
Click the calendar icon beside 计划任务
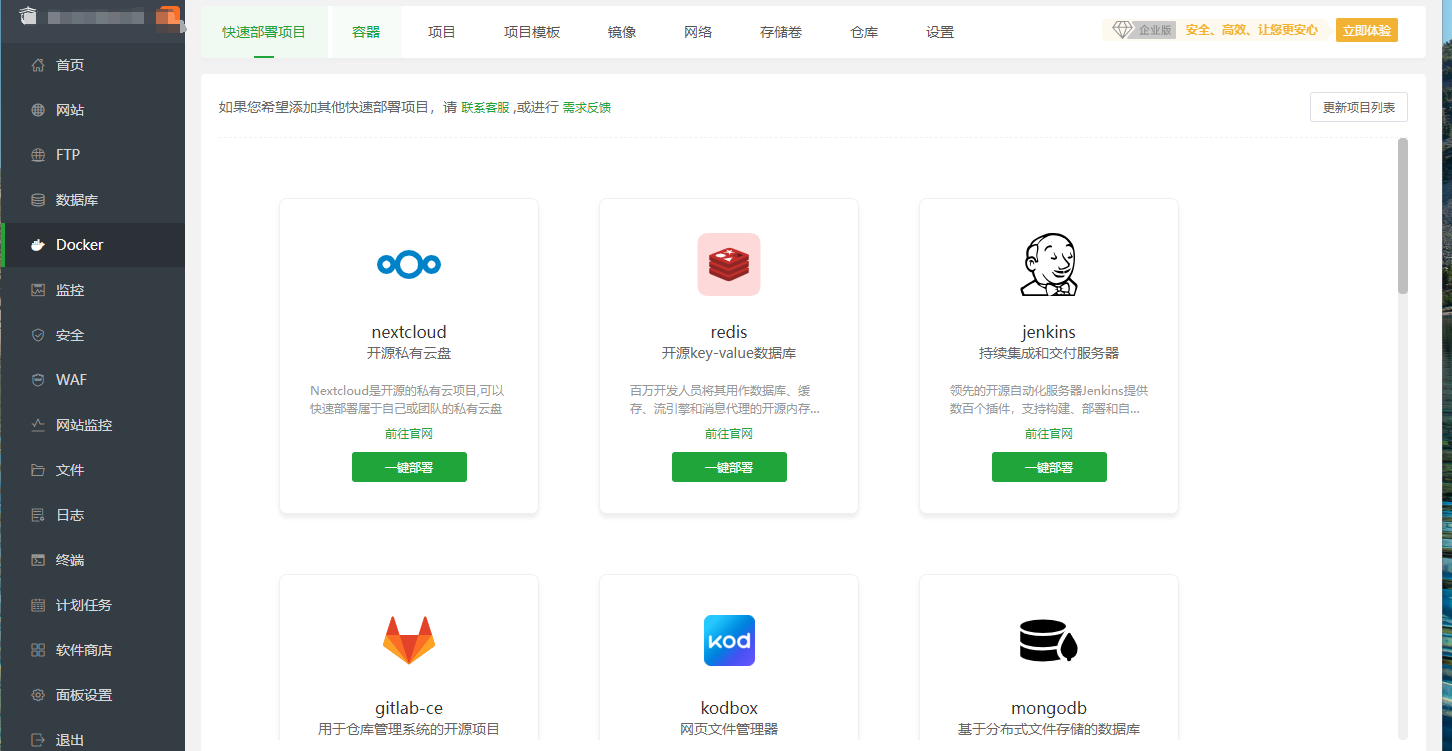coord(38,605)
